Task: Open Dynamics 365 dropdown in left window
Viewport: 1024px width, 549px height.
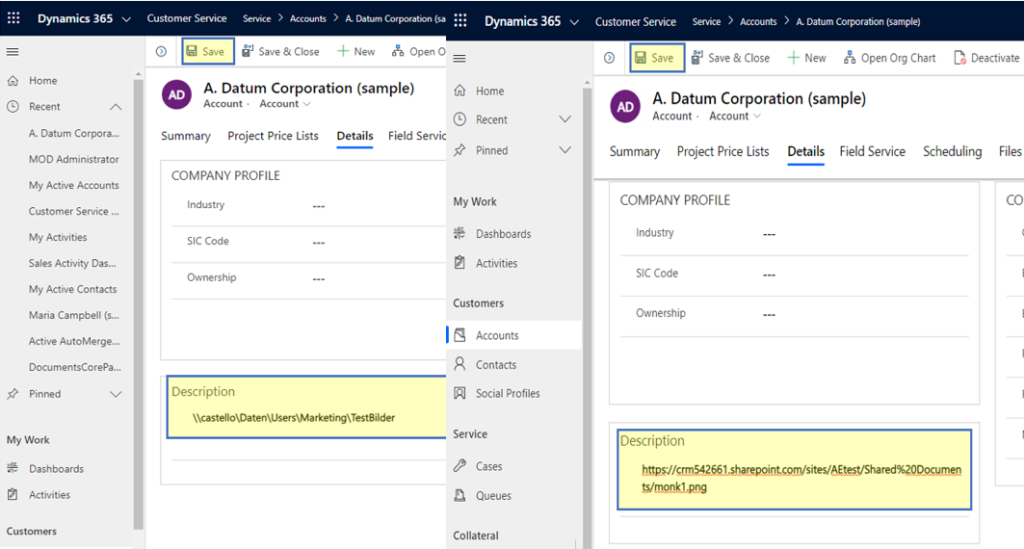Action: 127,19
